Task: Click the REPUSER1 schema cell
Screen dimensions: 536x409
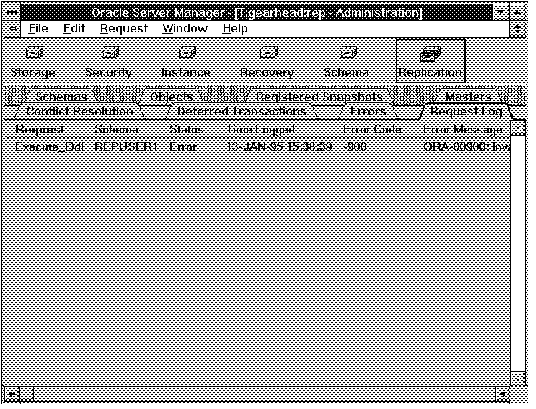Action: point(125,147)
